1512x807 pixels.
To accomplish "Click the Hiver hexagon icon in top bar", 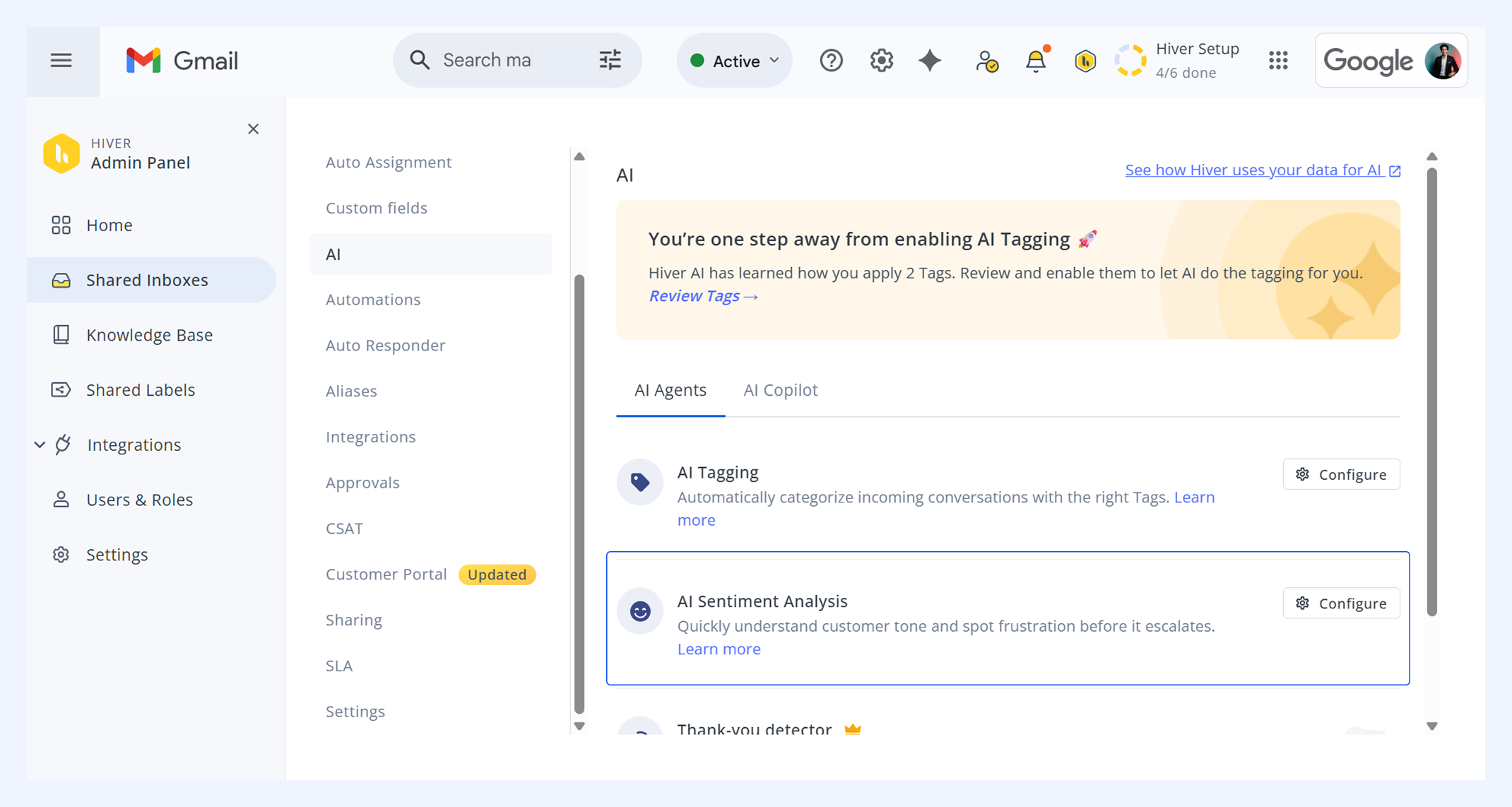I will pos(1085,61).
